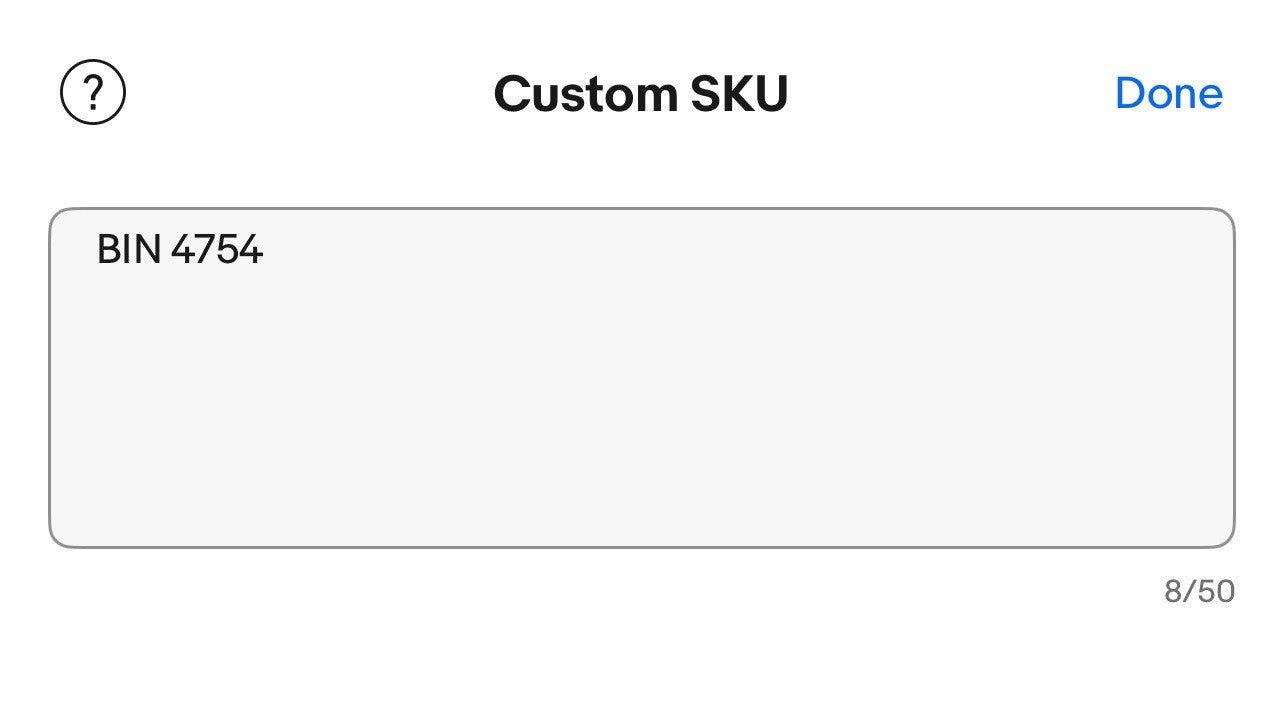Click between BIN and 4754

pos(166,249)
